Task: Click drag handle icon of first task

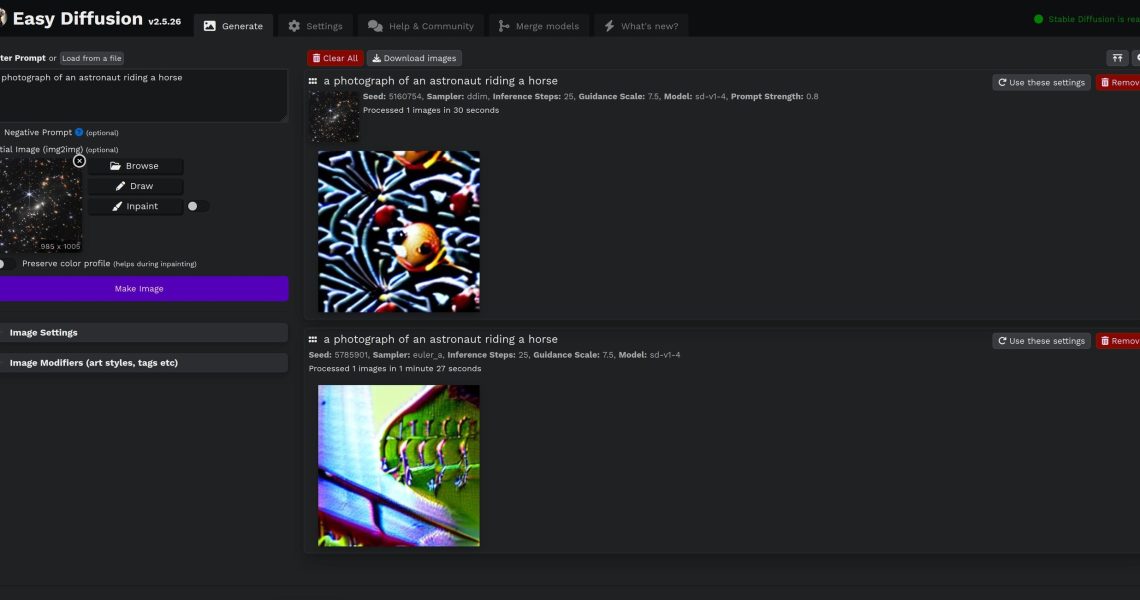Action: click(313, 81)
